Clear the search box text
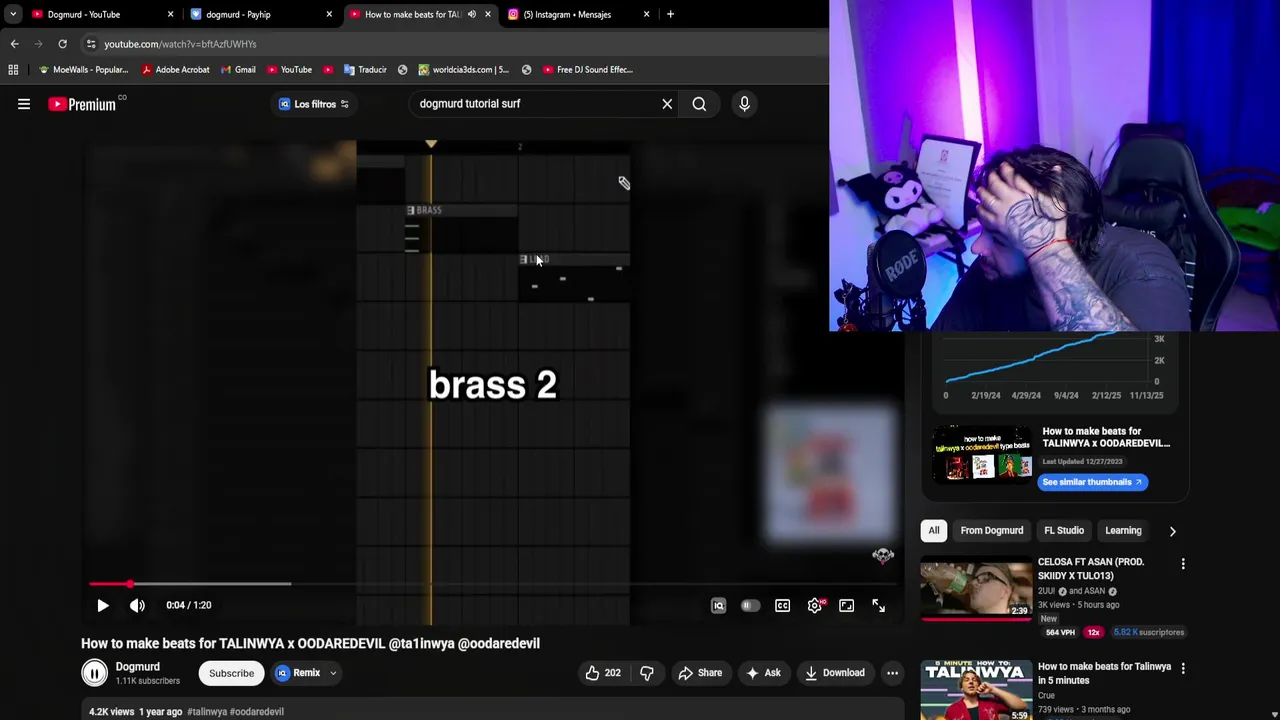 [x=667, y=104]
